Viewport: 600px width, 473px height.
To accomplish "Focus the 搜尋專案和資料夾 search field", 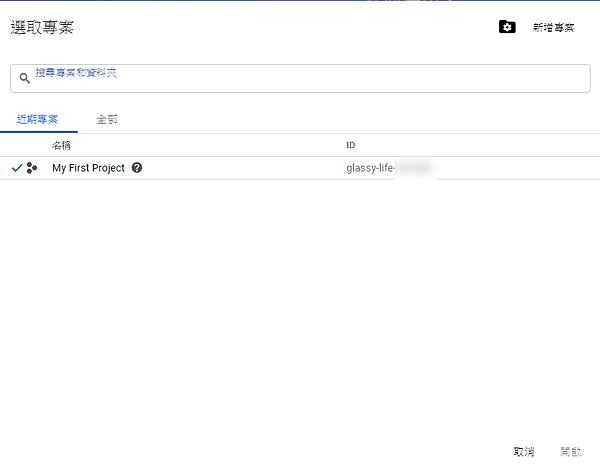I will [300, 78].
